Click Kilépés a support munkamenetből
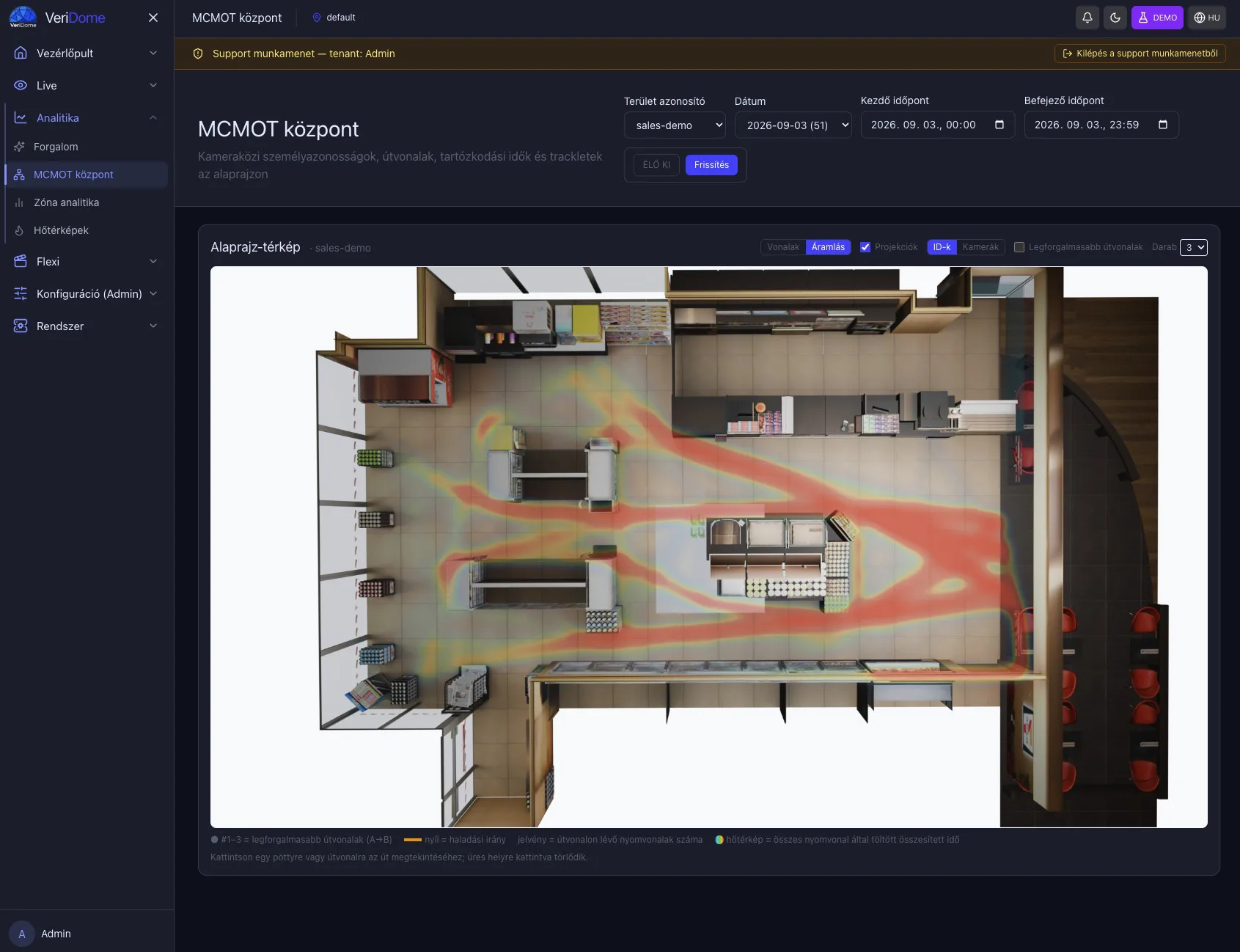 click(1140, 54)
